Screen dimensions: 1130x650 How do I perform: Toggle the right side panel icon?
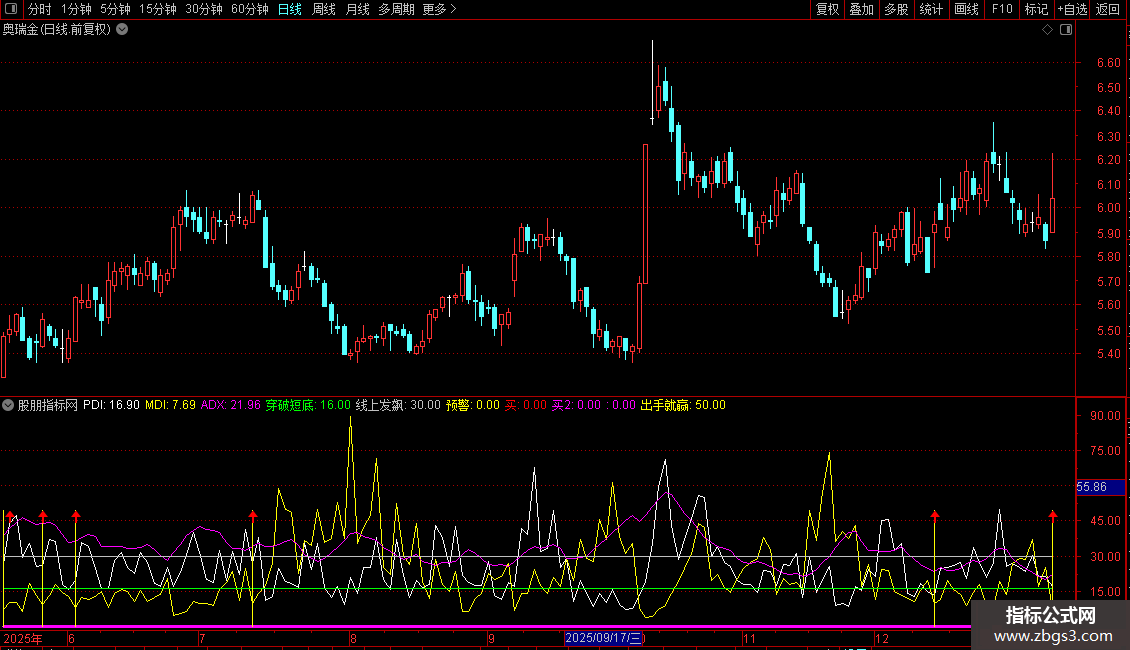coord(1066,30)
